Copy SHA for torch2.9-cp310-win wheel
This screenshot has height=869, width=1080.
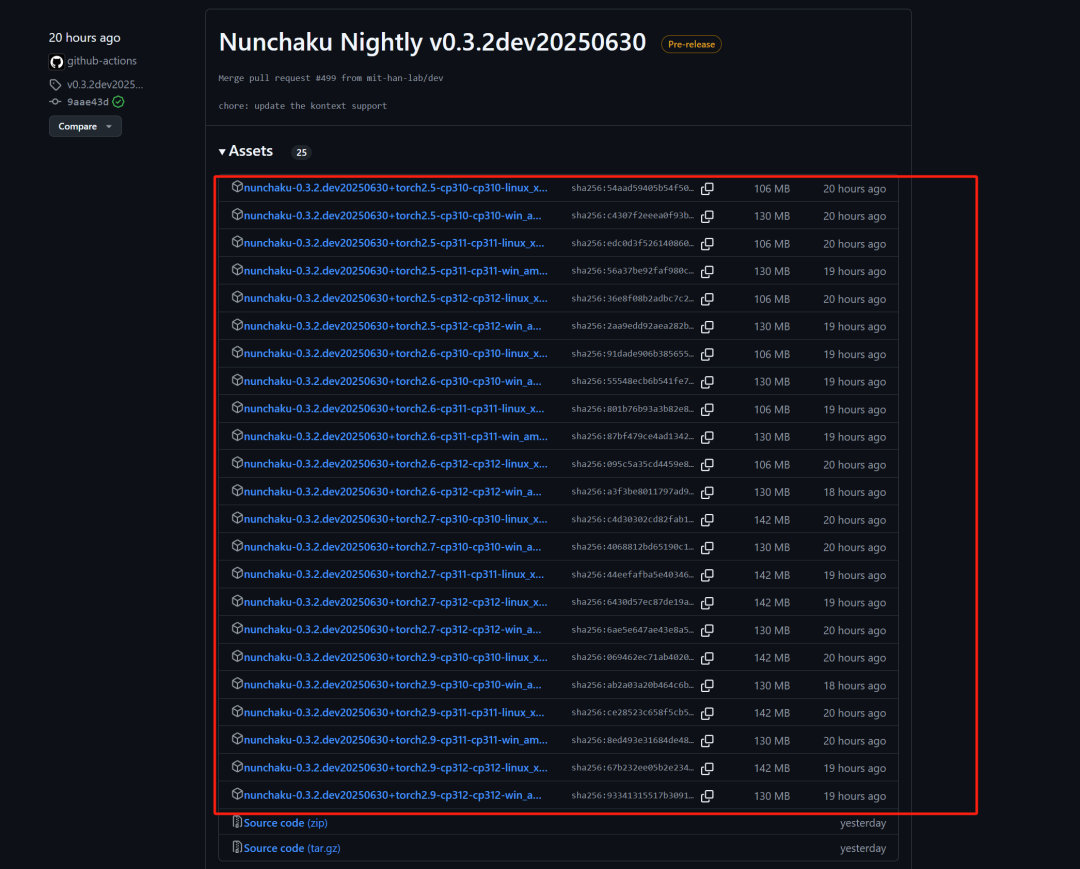tap(707, 685)
